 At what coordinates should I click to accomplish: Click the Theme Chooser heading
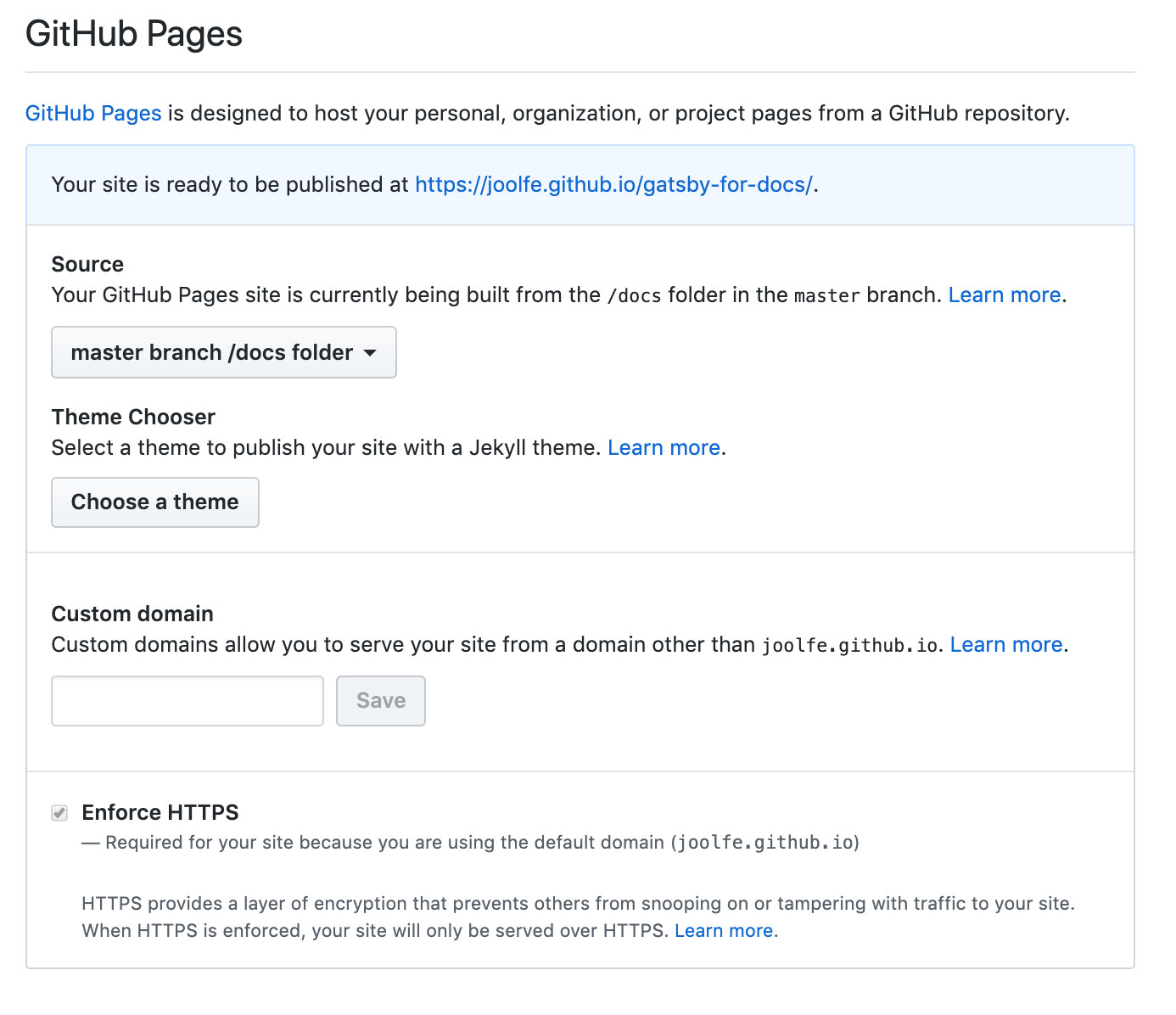(x=133, y=417)
